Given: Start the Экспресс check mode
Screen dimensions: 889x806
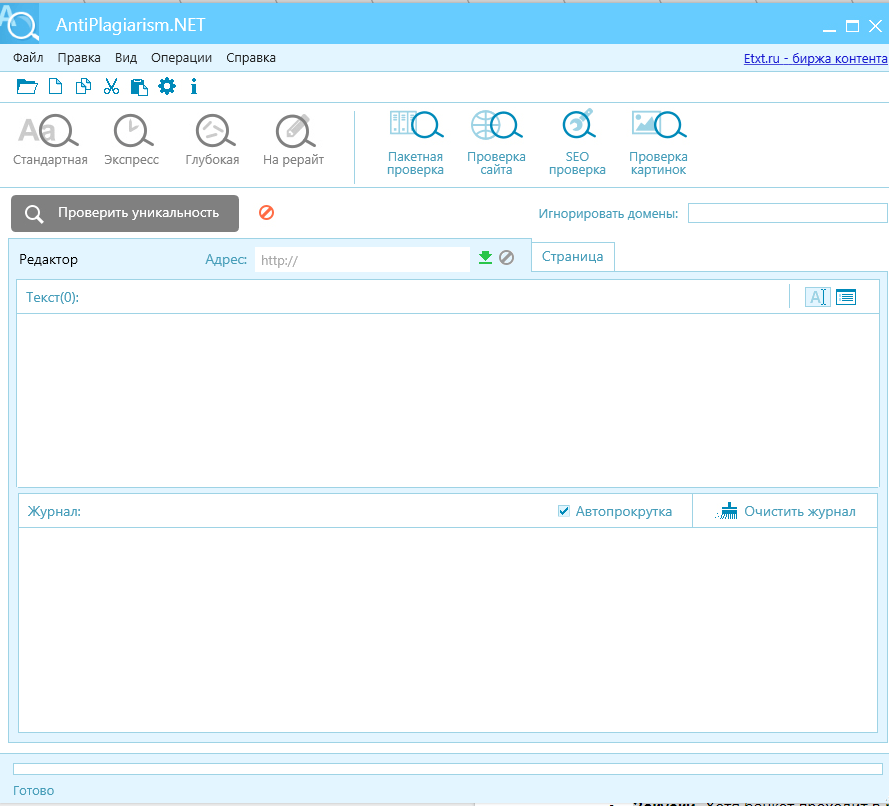Looking at the screenshot, I should tap(131, 140).
